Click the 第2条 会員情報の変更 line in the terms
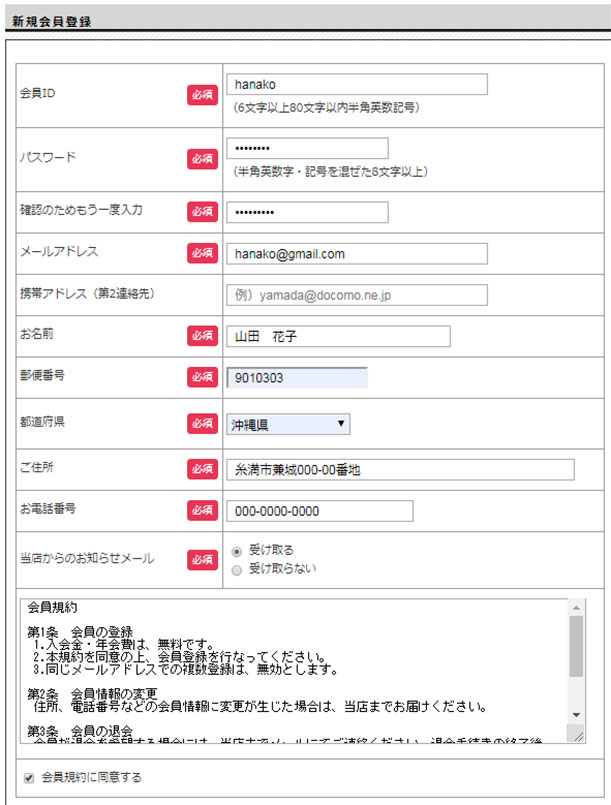This screenshot has width=611, height=805. 92,694
